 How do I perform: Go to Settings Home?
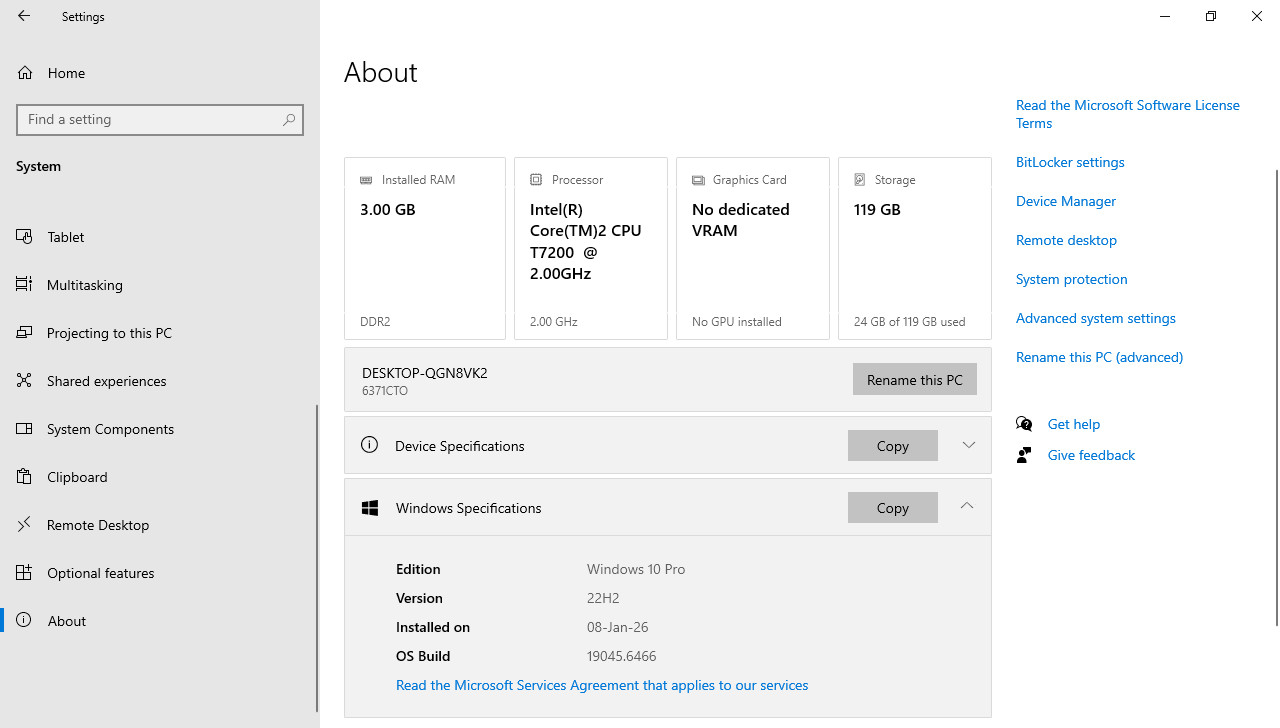tap(160, 73)
